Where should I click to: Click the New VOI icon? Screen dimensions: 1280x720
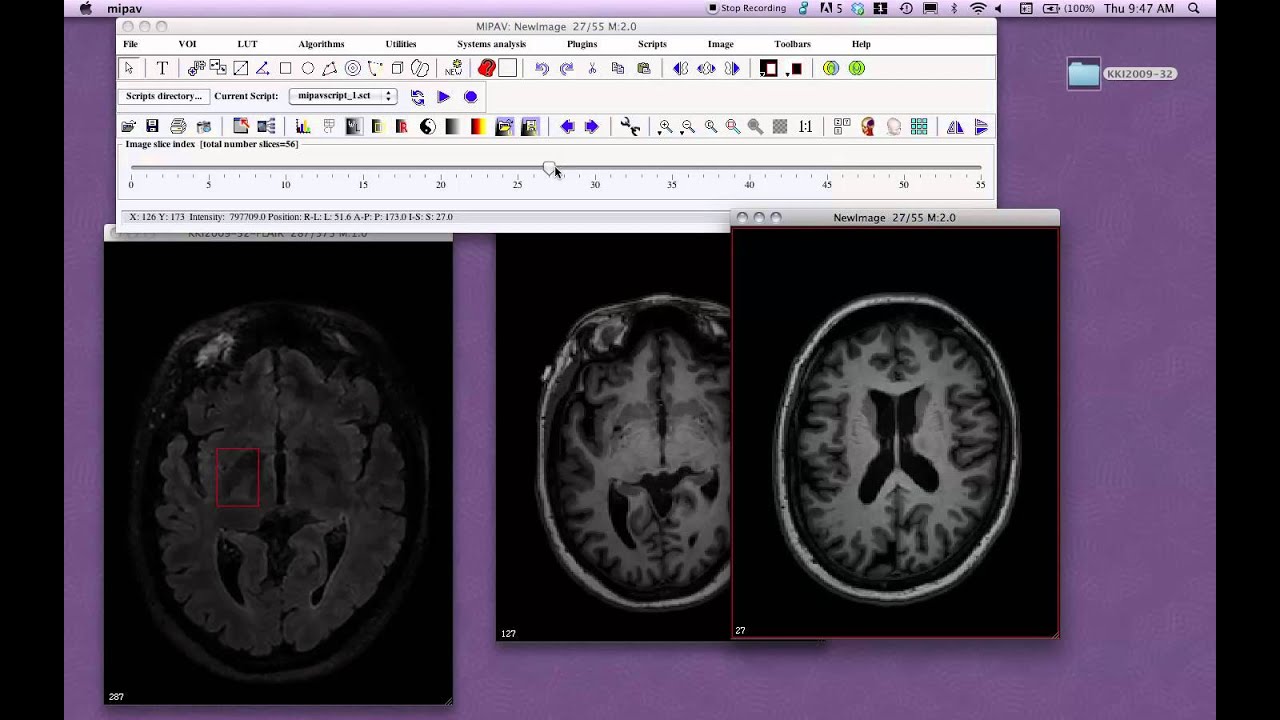(454, 68)
